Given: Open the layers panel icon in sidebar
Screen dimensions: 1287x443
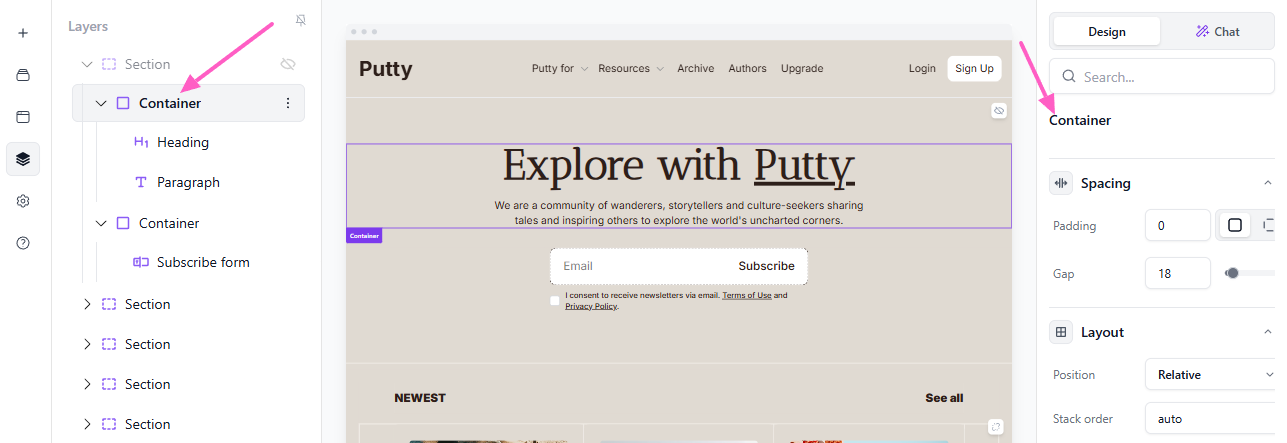Looking at the screenshot, I should click(x=23, y=159).
